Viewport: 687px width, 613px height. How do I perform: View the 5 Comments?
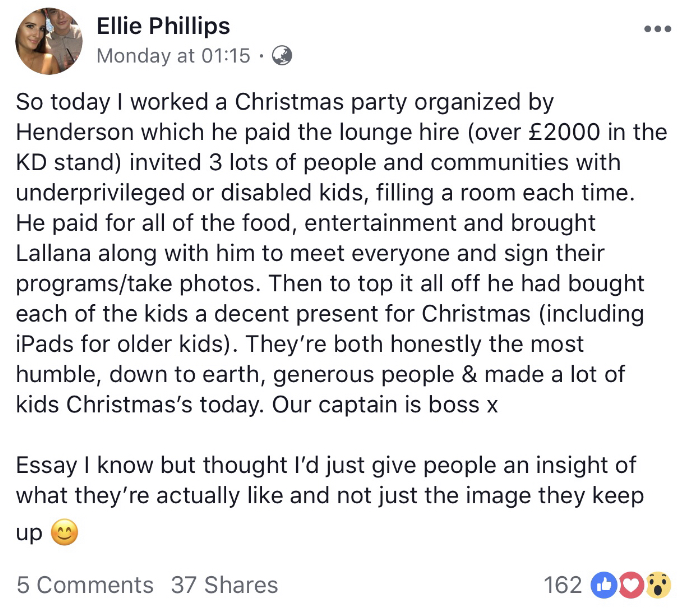(x=85, y=585)
